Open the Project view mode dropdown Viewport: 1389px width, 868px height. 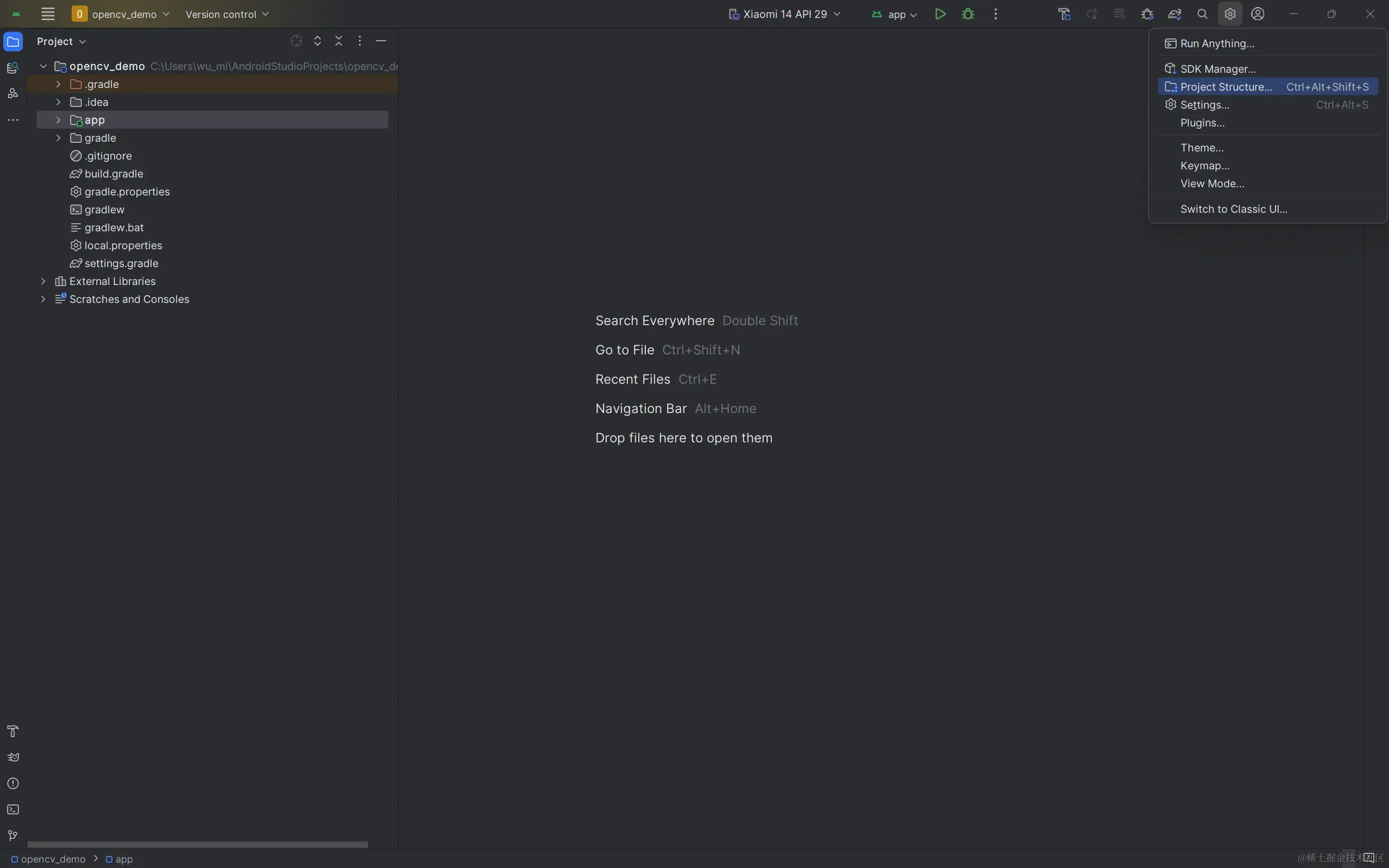tap(61, 41)
